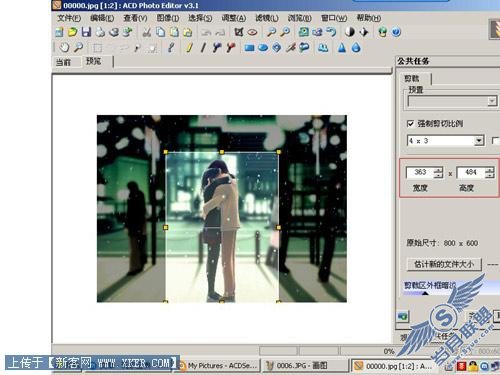Select the Crop tool icon
The width and height of the screenshot is (500, 375).
pos(239,32)
